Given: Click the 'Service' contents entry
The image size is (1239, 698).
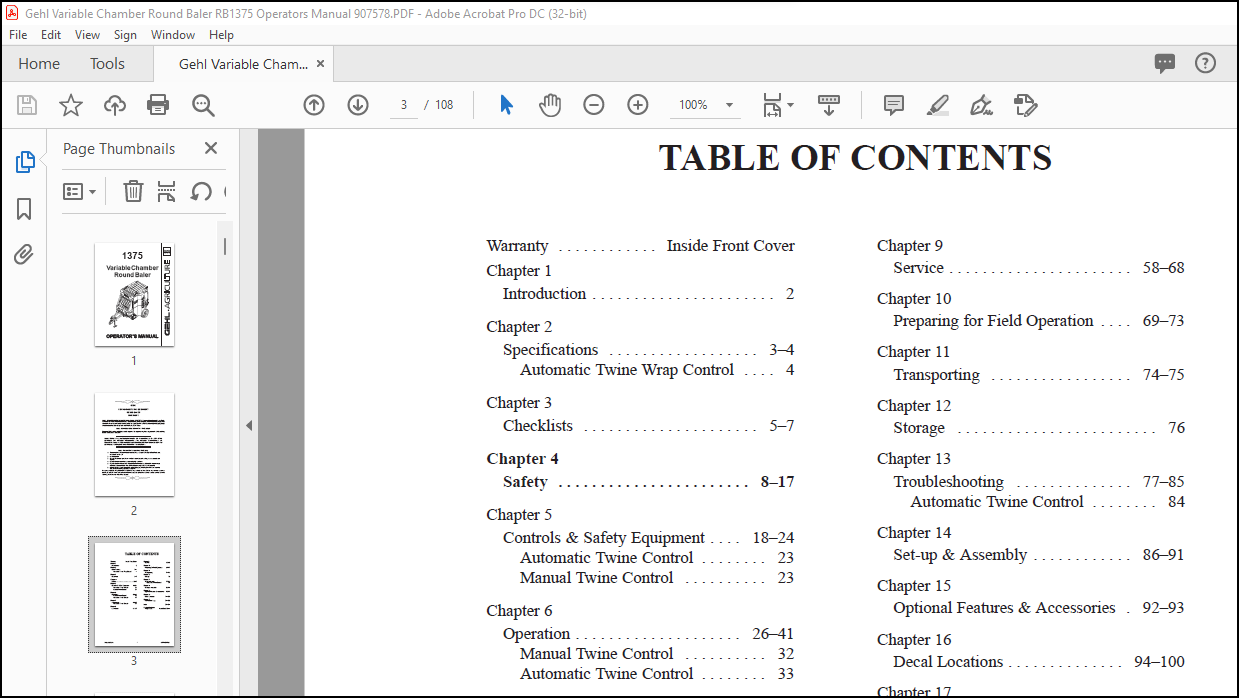Looking at the screenshot, I should point(918,268).
